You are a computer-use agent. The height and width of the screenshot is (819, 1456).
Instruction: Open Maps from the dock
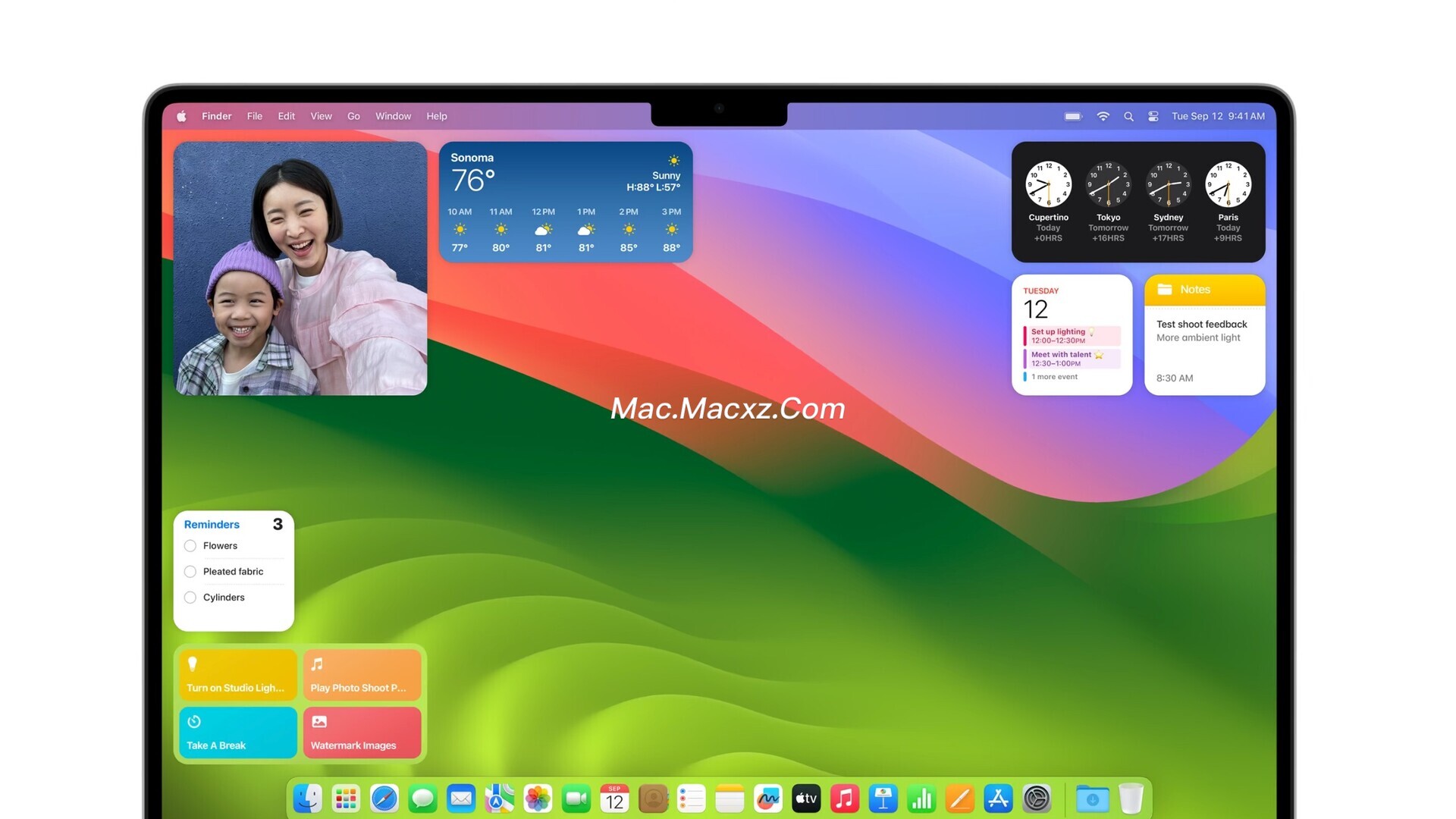(500, 799)
